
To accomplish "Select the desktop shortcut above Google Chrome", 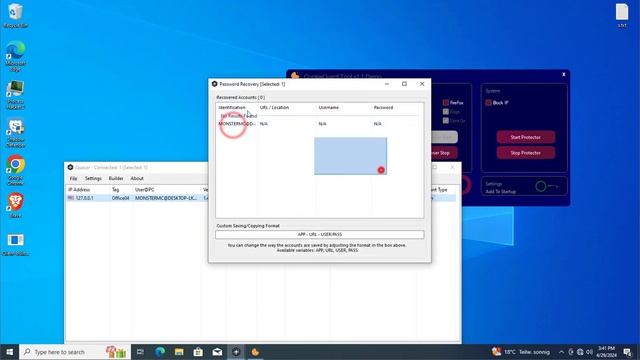I will click(x=16, y=133).
